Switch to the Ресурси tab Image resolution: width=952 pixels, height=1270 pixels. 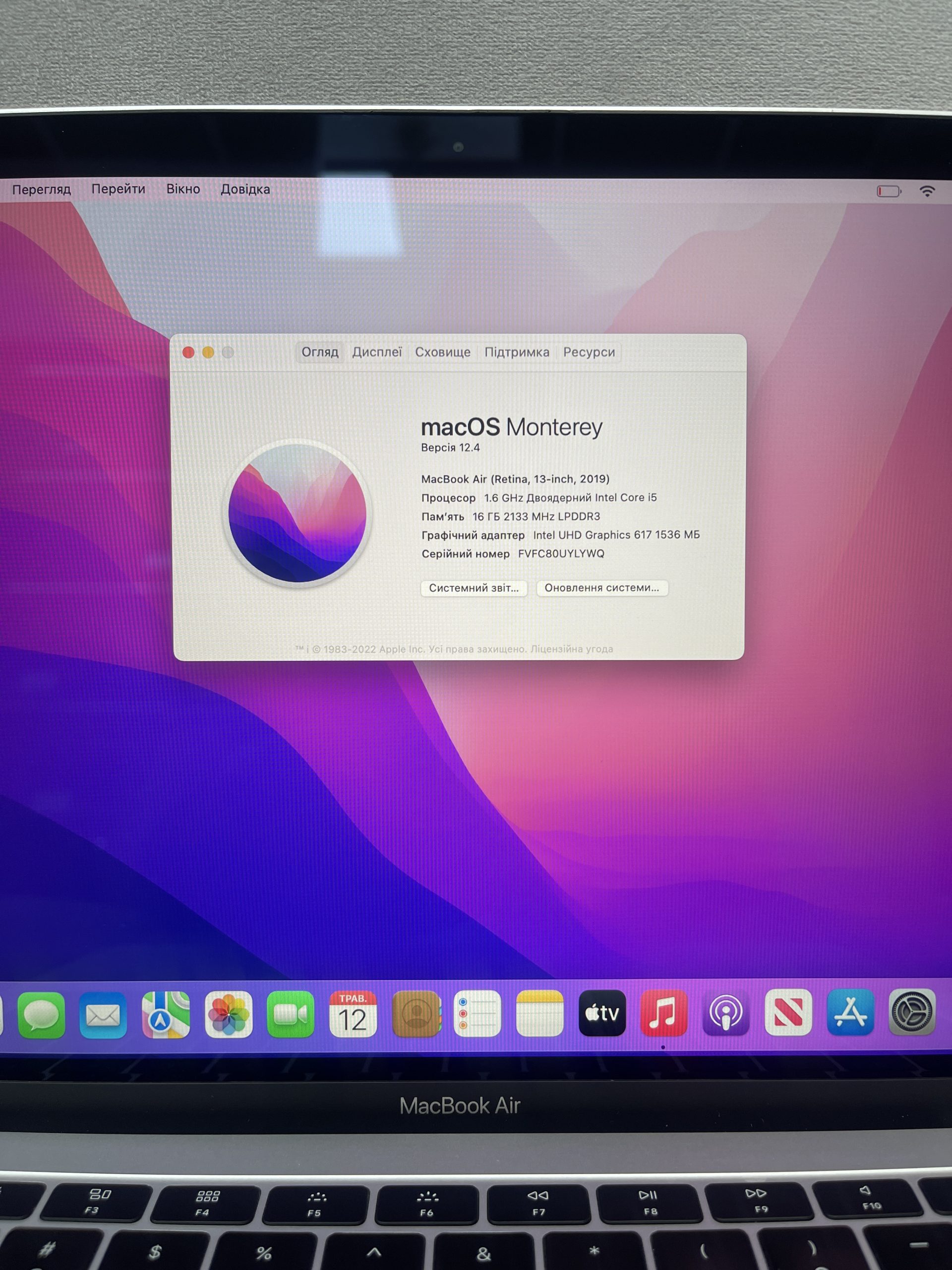590,352
